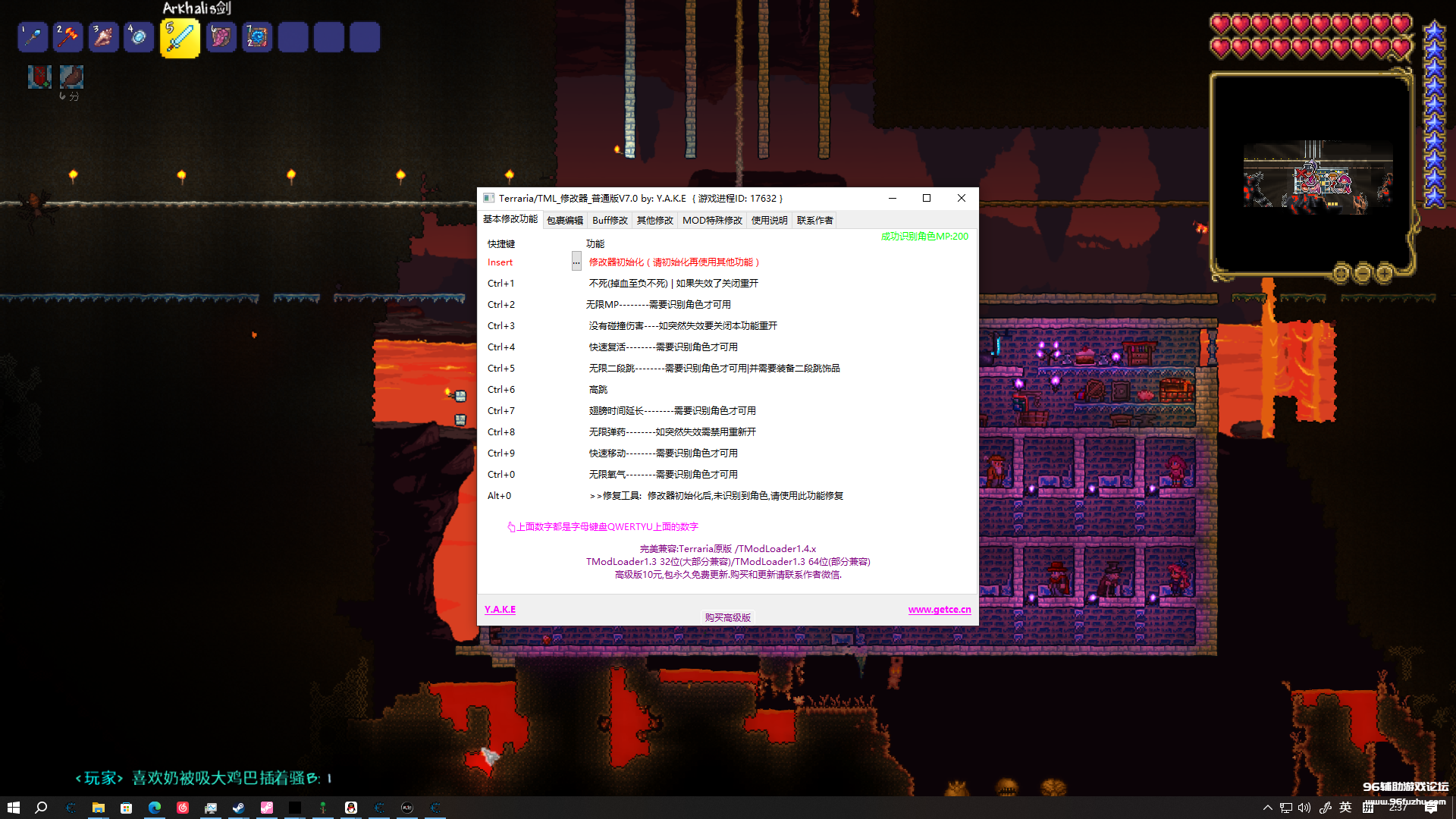
Task: Open the 使用说明 tab
Action: [770, 220]
